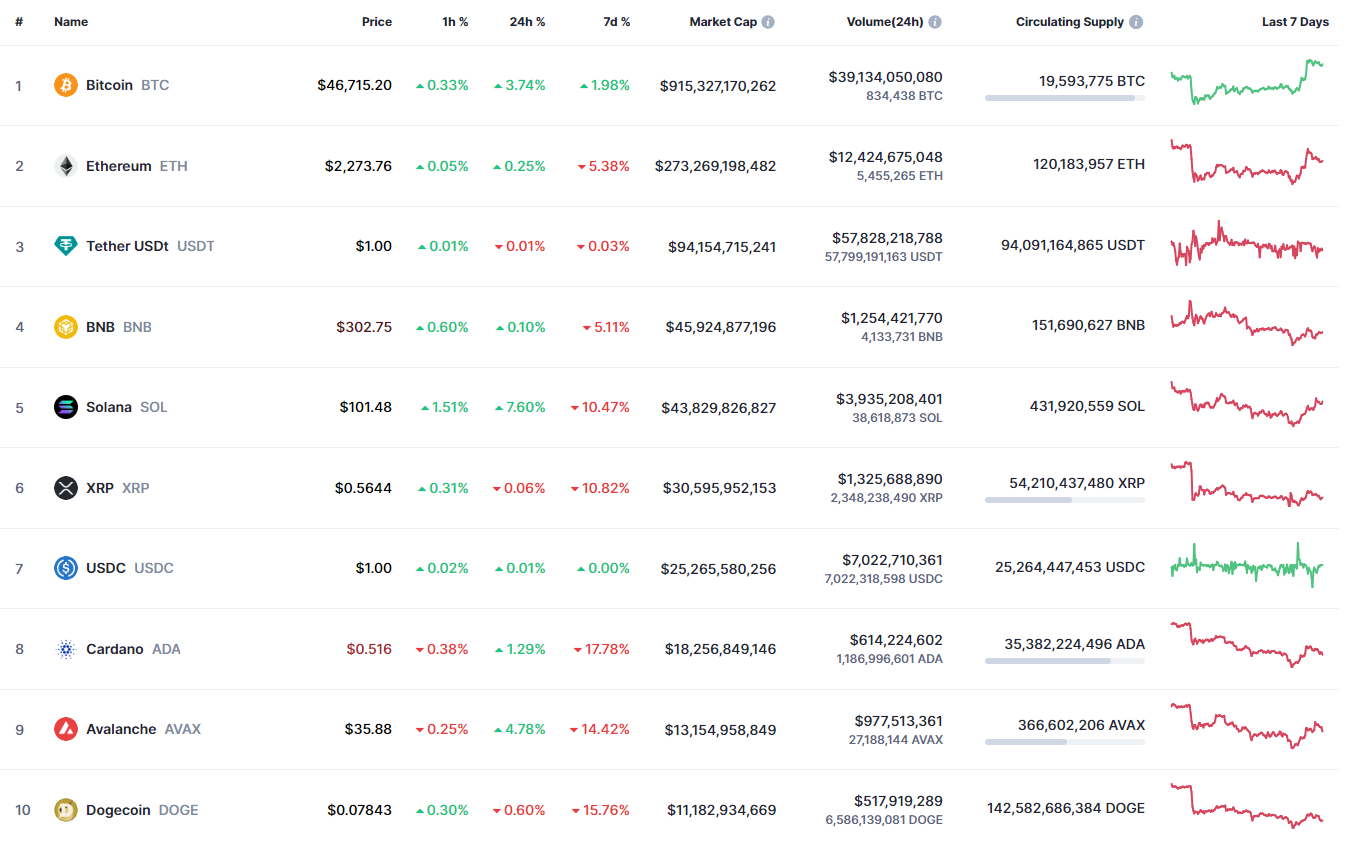Image resolution: width=1350 pixels, height=841 pixels.
Task: Click the Ethereum diamond logo icon
Action: tap(66, 166)
